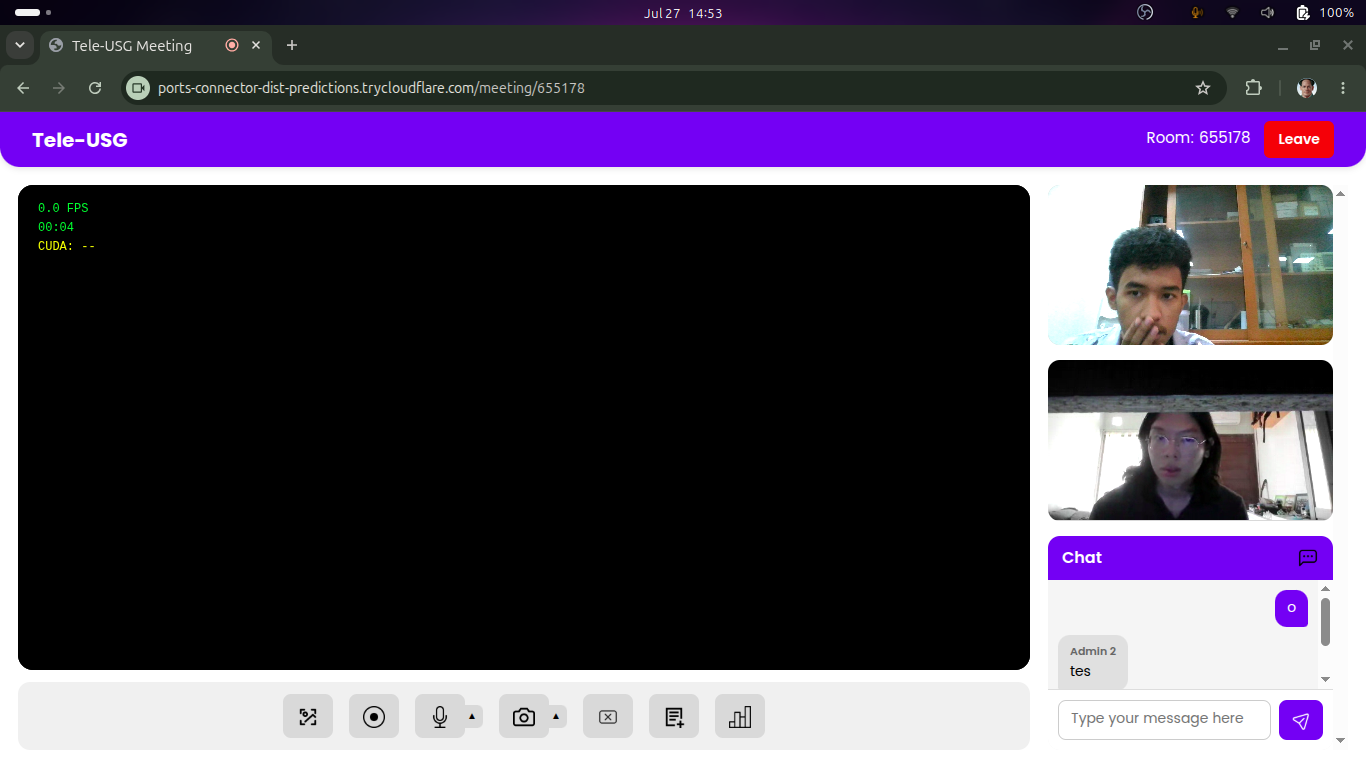Screen dimensions: 1366x768
Task: Expand the camera options arrow
Action: tap(556, 716)
